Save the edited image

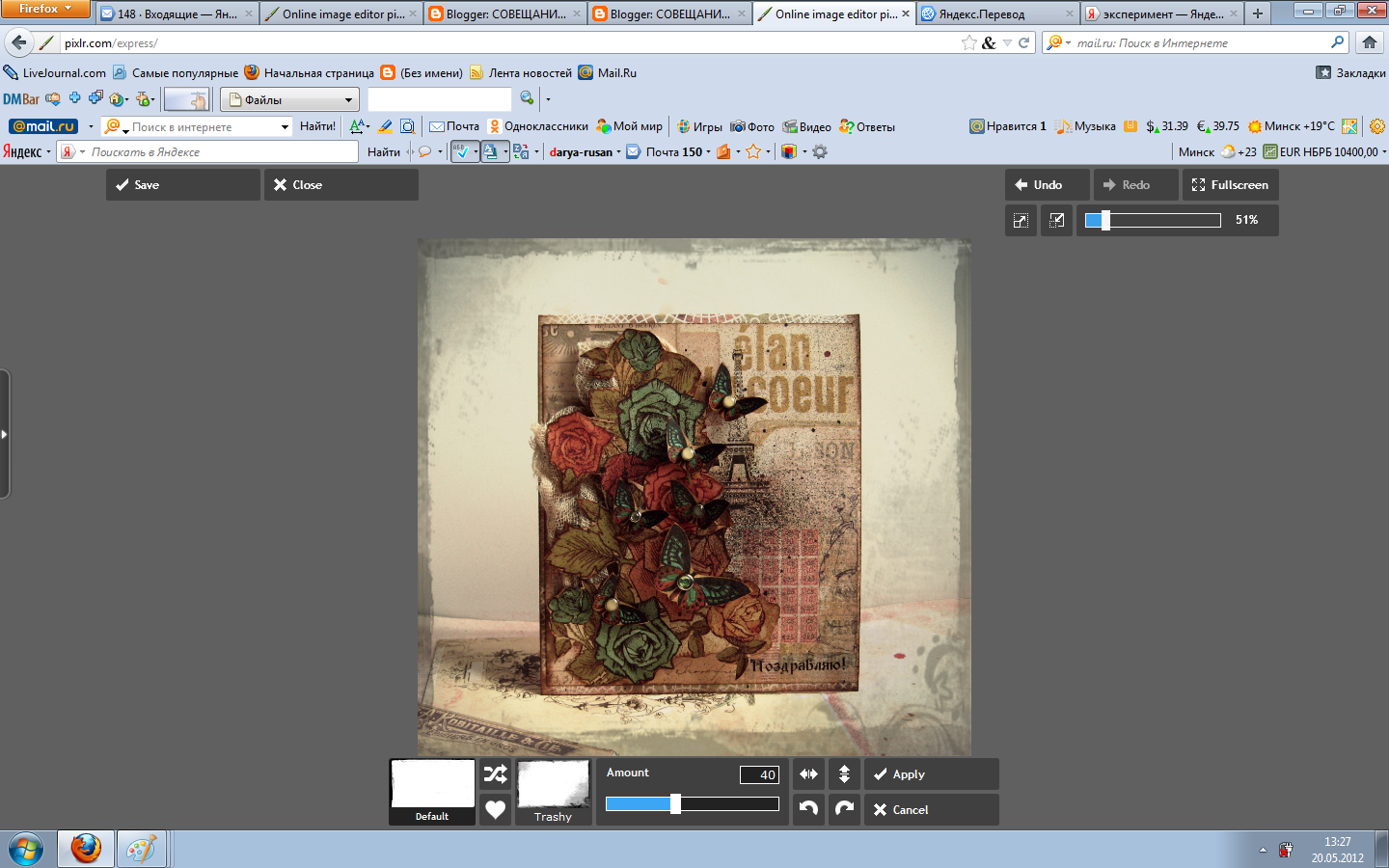tap(182, 185)
